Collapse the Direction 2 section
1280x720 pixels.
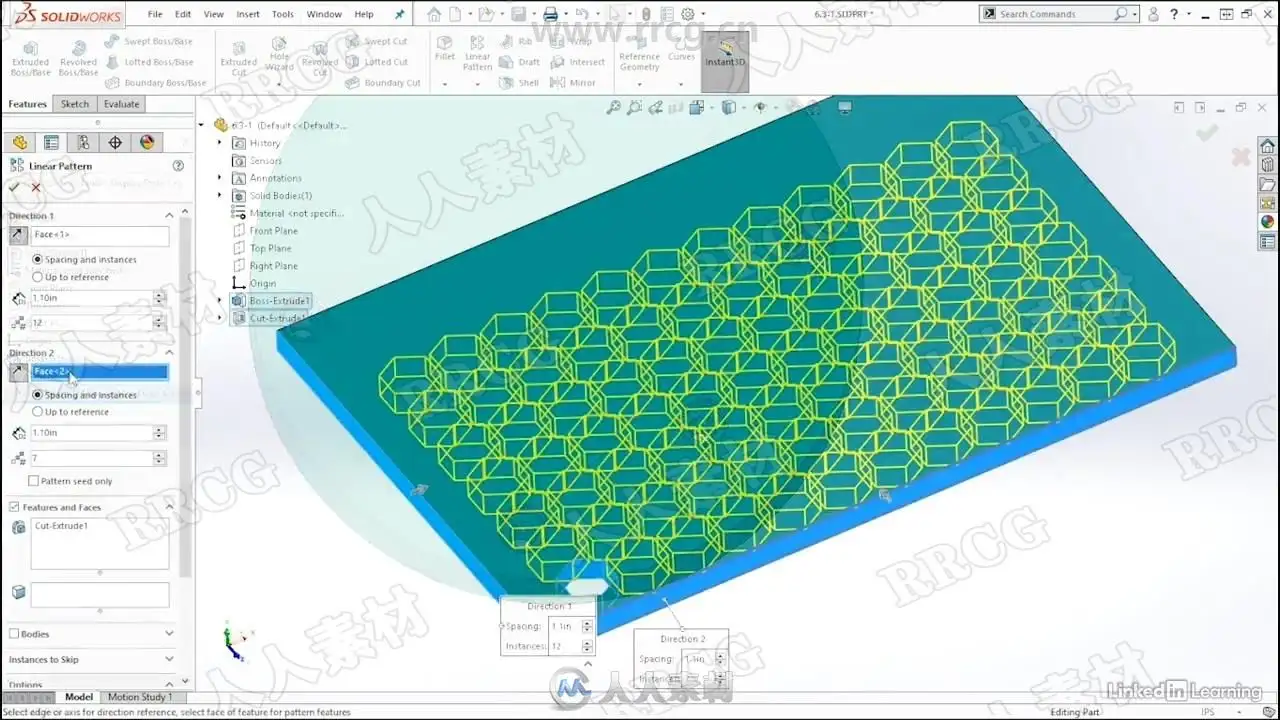169,352
